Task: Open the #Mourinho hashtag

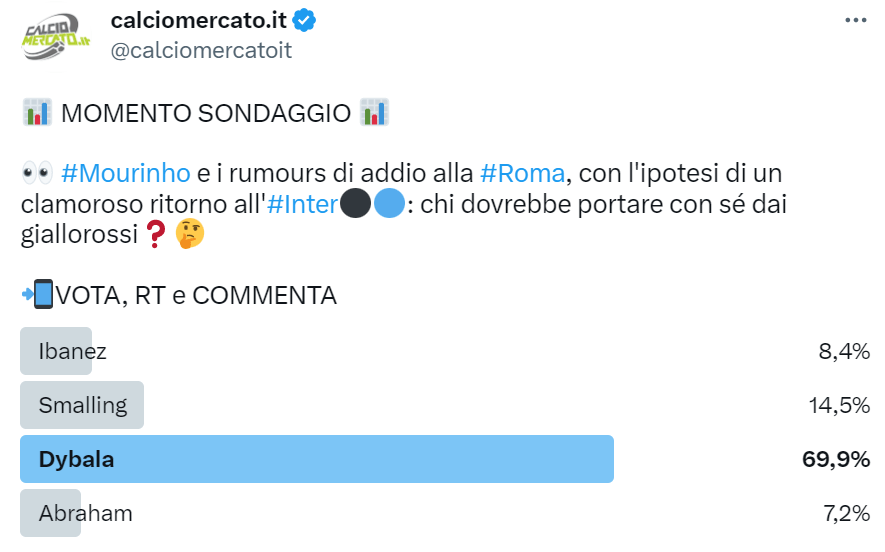Action: 126,173
